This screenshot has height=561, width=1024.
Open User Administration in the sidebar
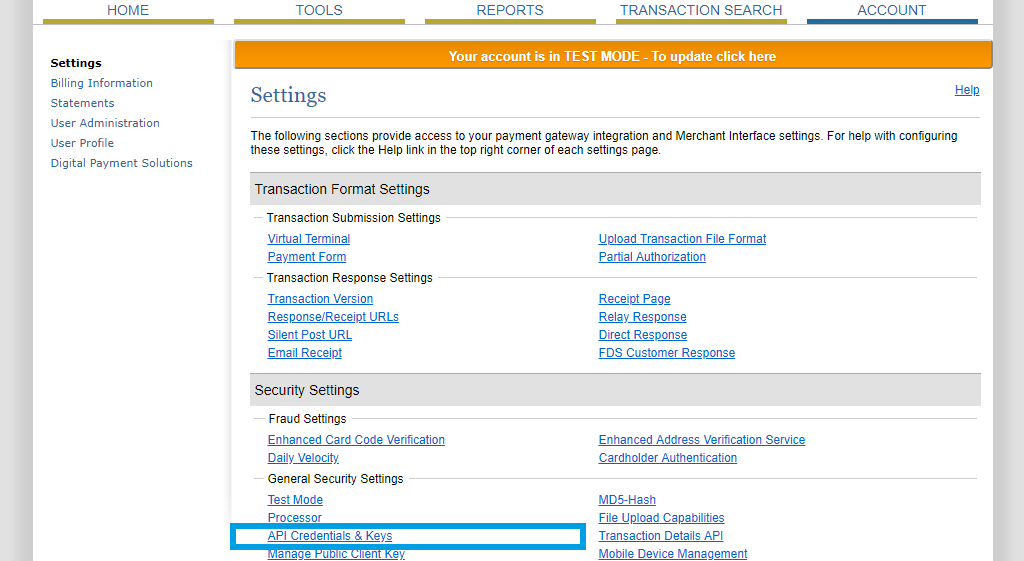pos(105,123)
